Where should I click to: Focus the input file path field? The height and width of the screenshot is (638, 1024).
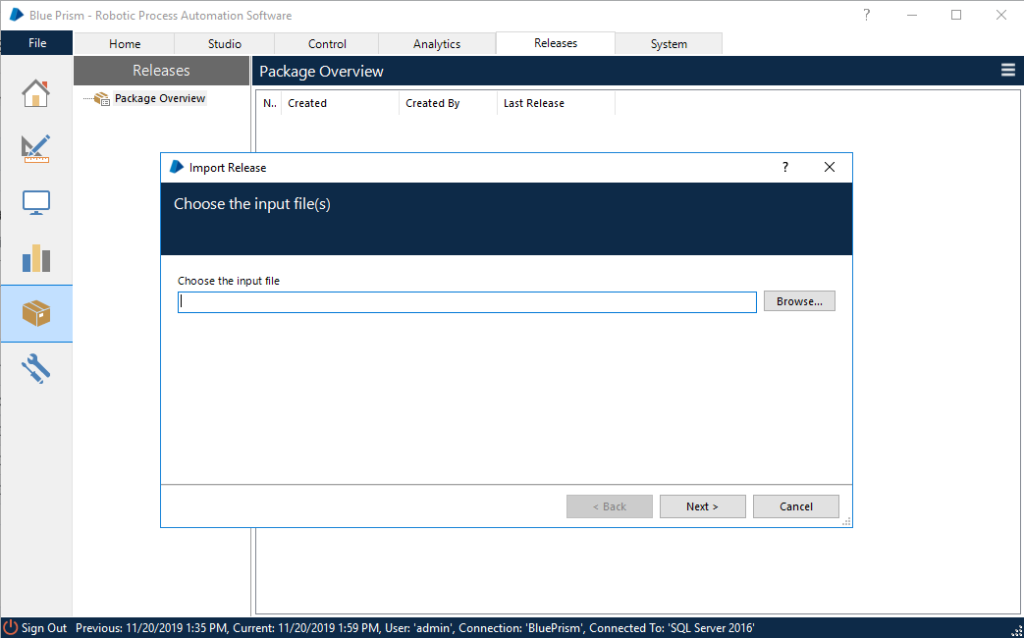[467, 302]
